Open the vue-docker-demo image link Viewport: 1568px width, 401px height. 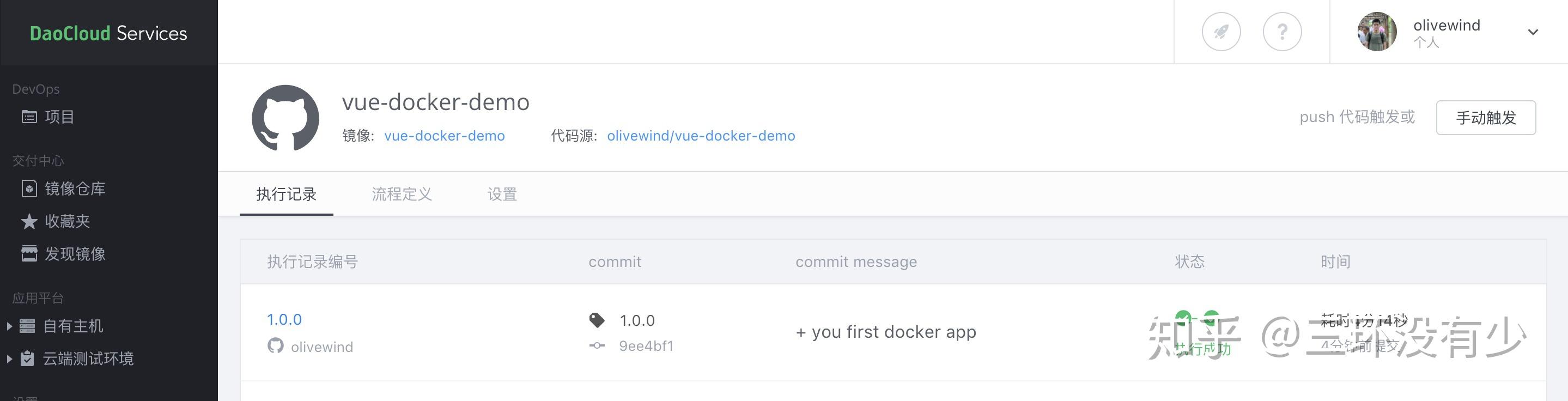click(445, 136)
